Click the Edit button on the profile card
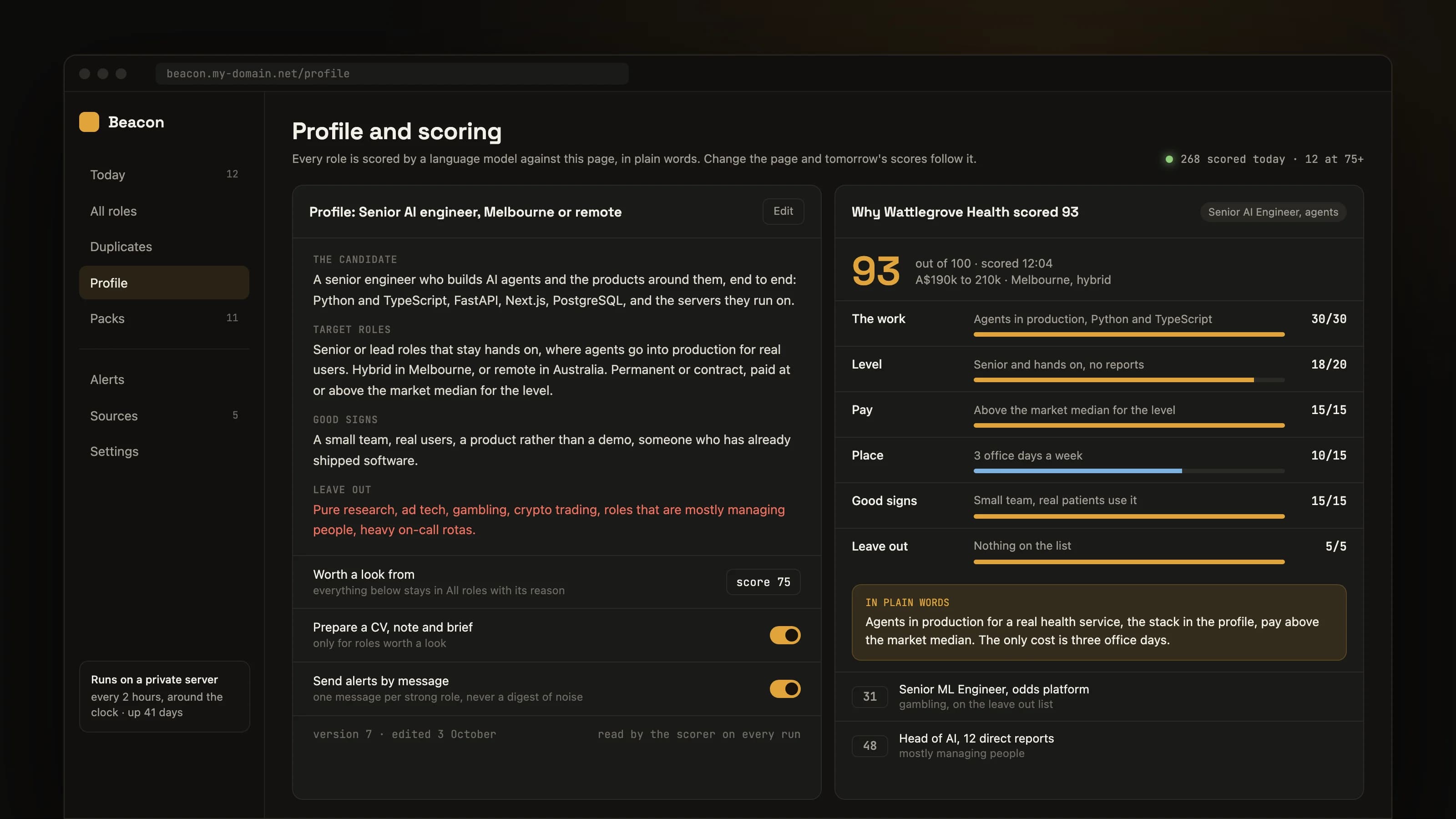 pyautogui.click(x=783, y=212)
